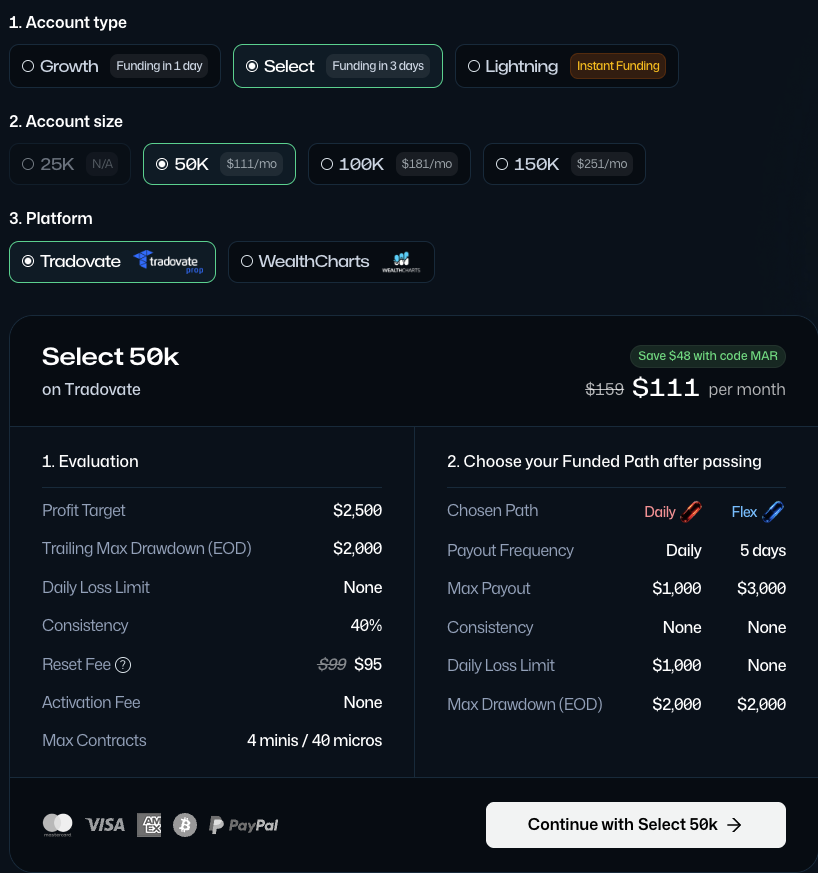Image resolution: width=818 pixels, height=873 pixels.
Task: Select the Flex chosen path label
Action: tap(744, 512)
